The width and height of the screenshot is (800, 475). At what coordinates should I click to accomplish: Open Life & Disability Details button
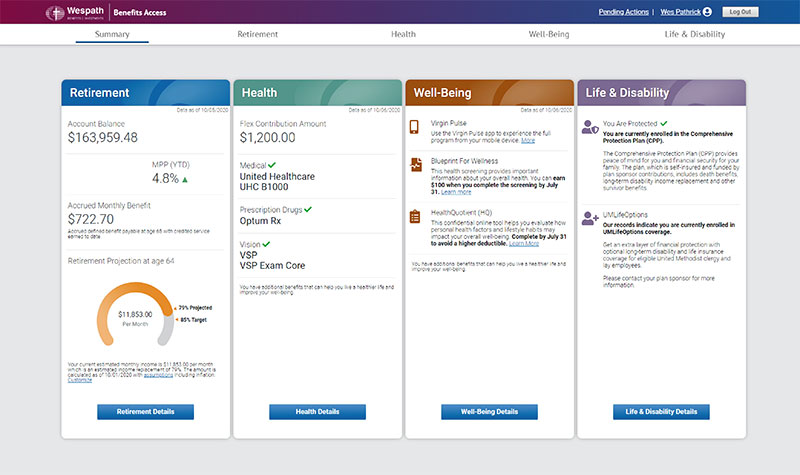click(x=661, y=412)
